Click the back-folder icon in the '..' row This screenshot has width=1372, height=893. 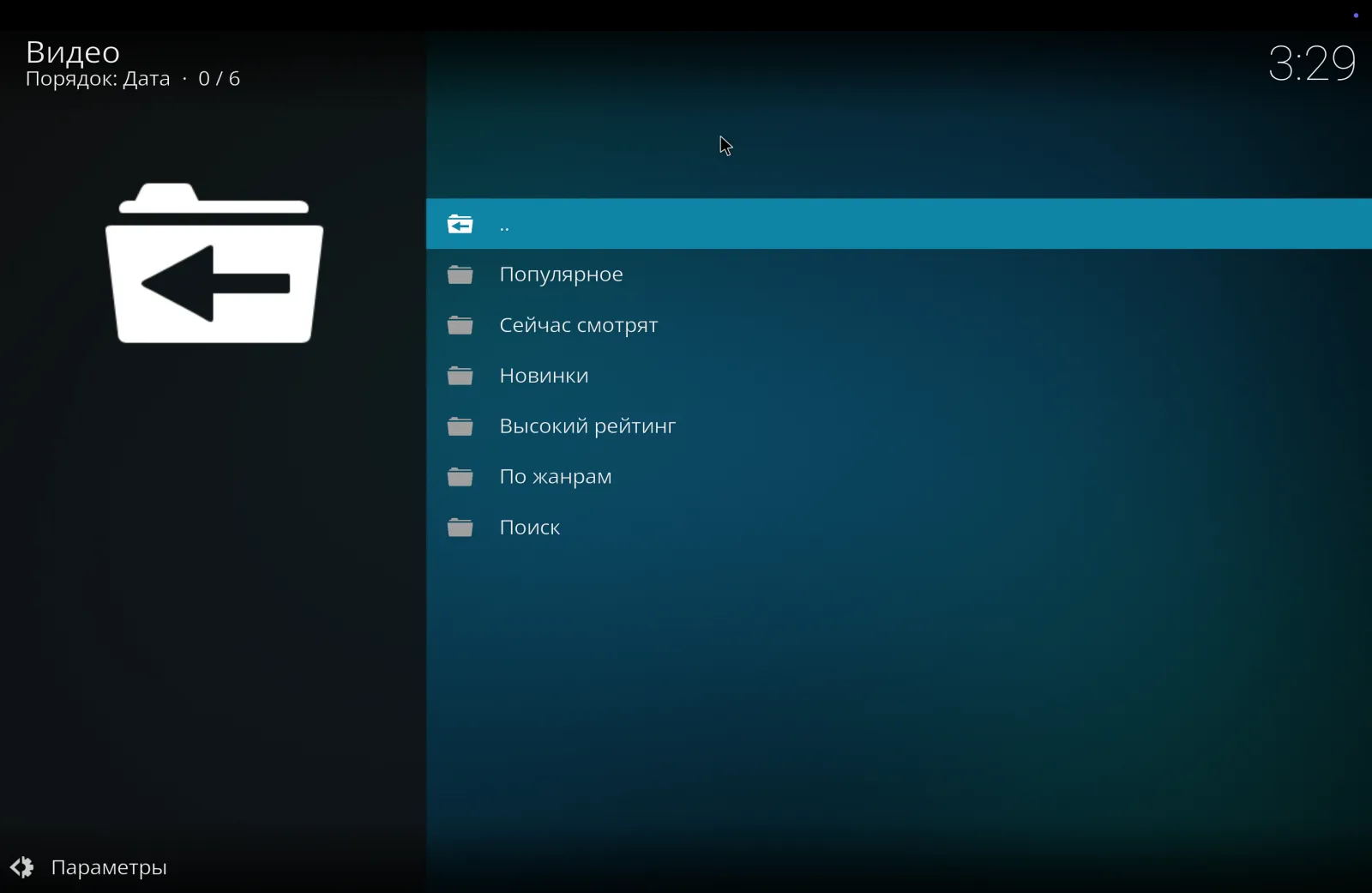pyautogui.click(x=460, y=225)
